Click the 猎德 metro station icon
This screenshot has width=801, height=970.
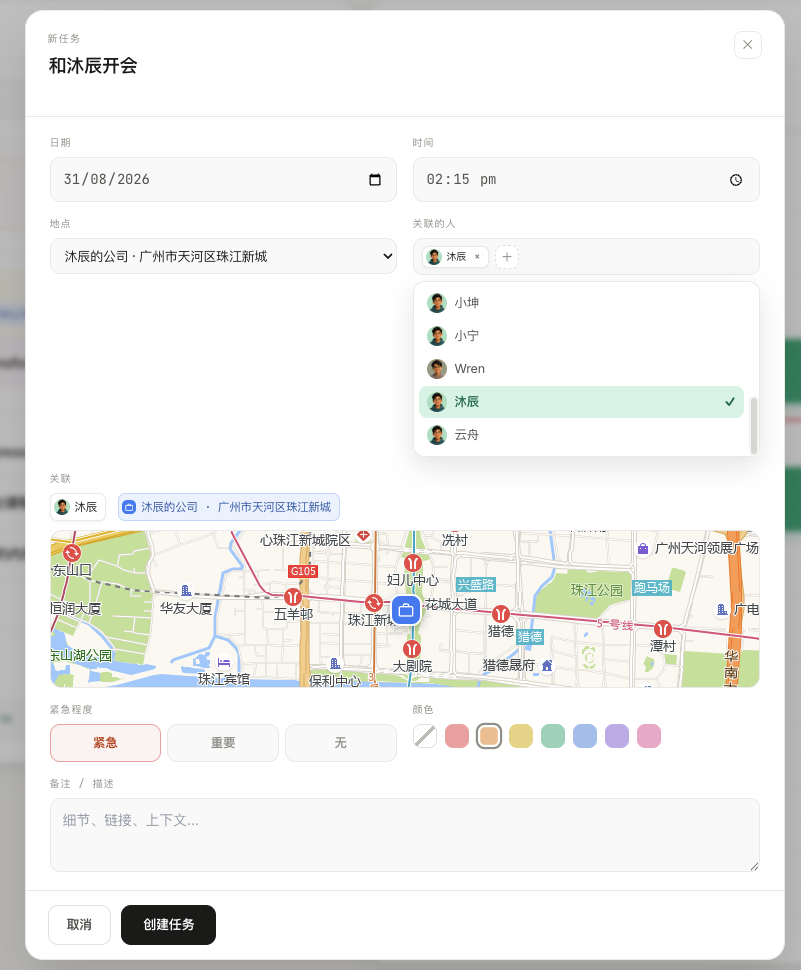500,614
